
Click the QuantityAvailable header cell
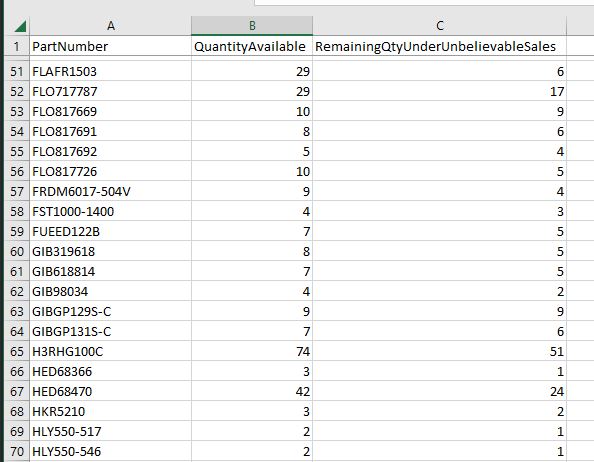(x=252, y=46)
